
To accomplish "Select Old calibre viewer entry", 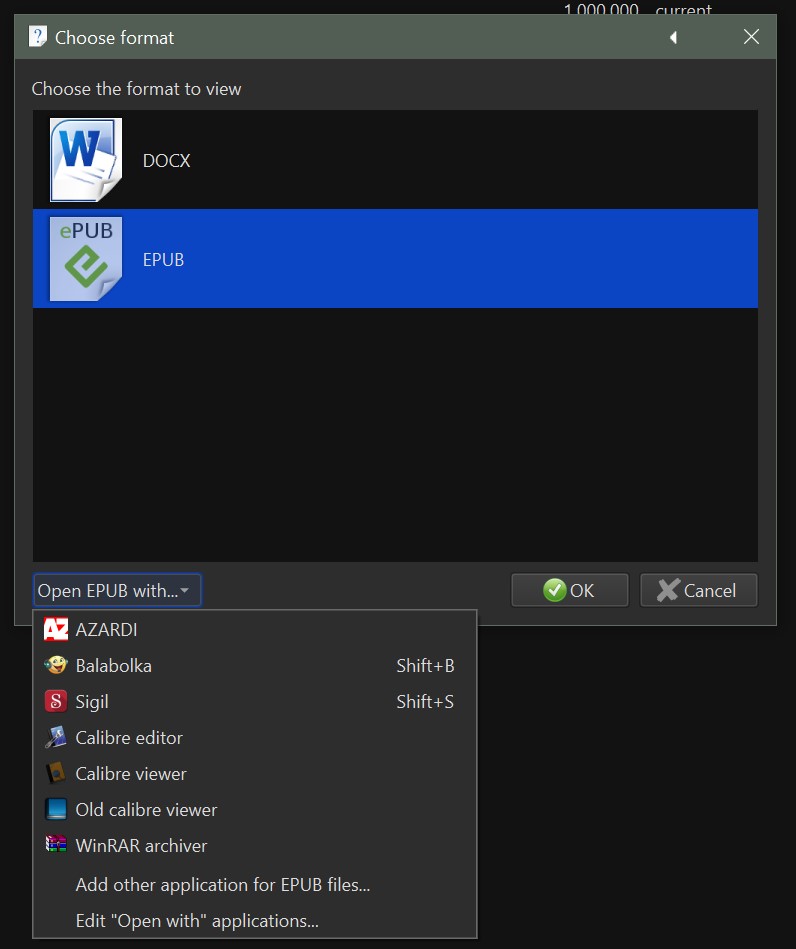I will [255, 809].
